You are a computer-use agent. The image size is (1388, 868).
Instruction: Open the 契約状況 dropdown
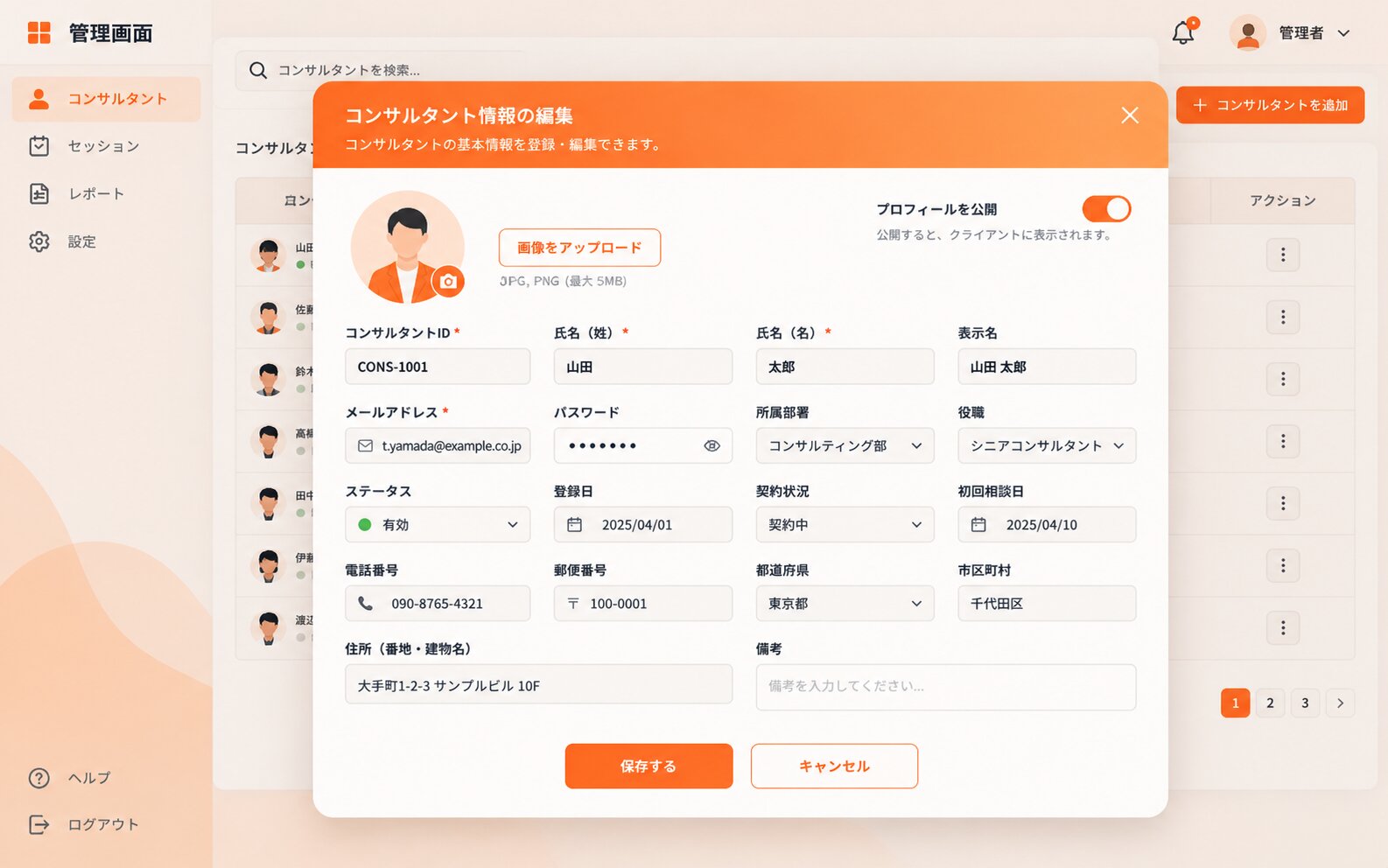coord(845,525)
